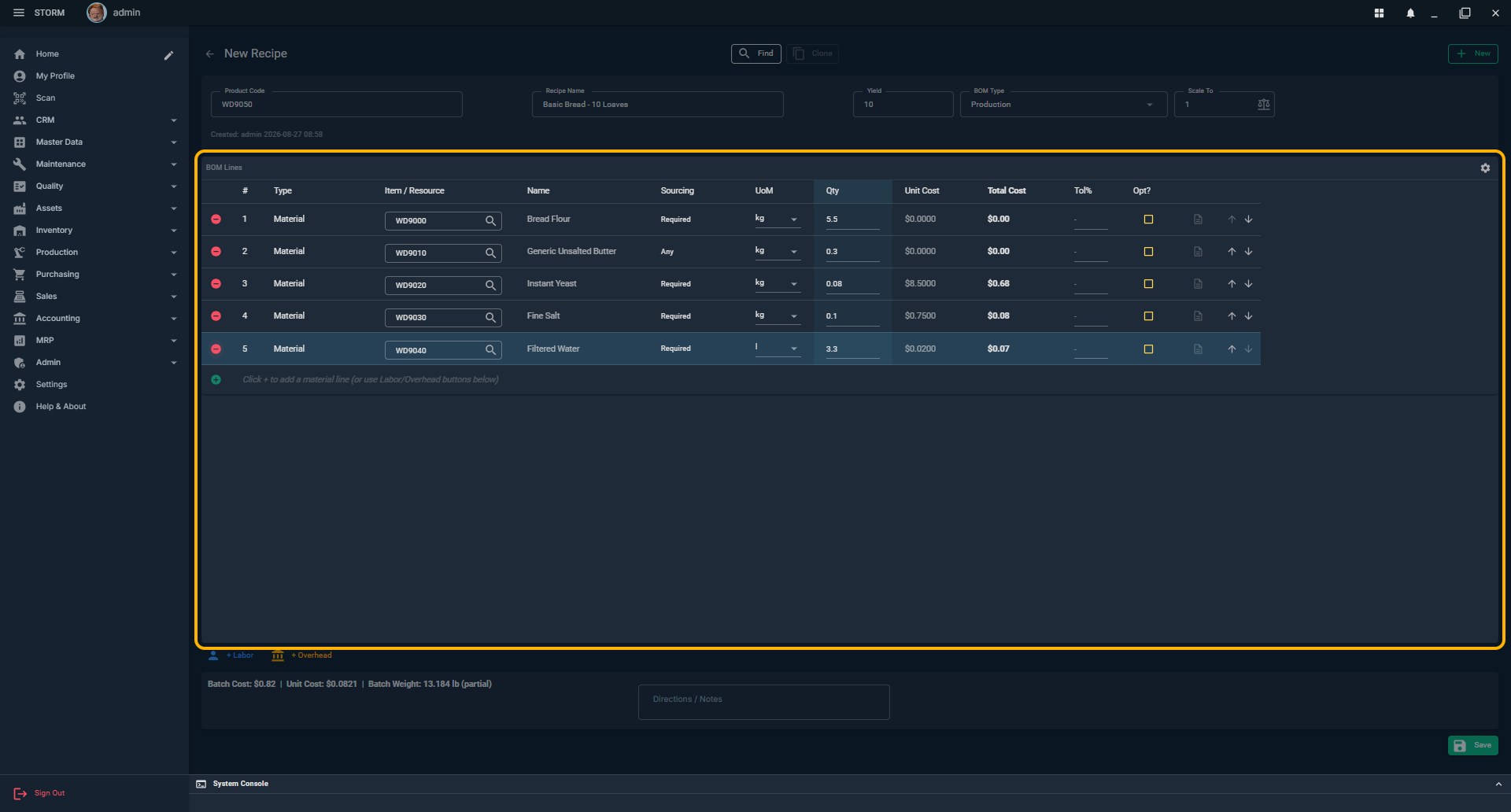The width and height of the screenshot is (1511, 812).
Task: Open BOM Lines settings gear
Action: pyautogui.click(x=1485, y=168)
